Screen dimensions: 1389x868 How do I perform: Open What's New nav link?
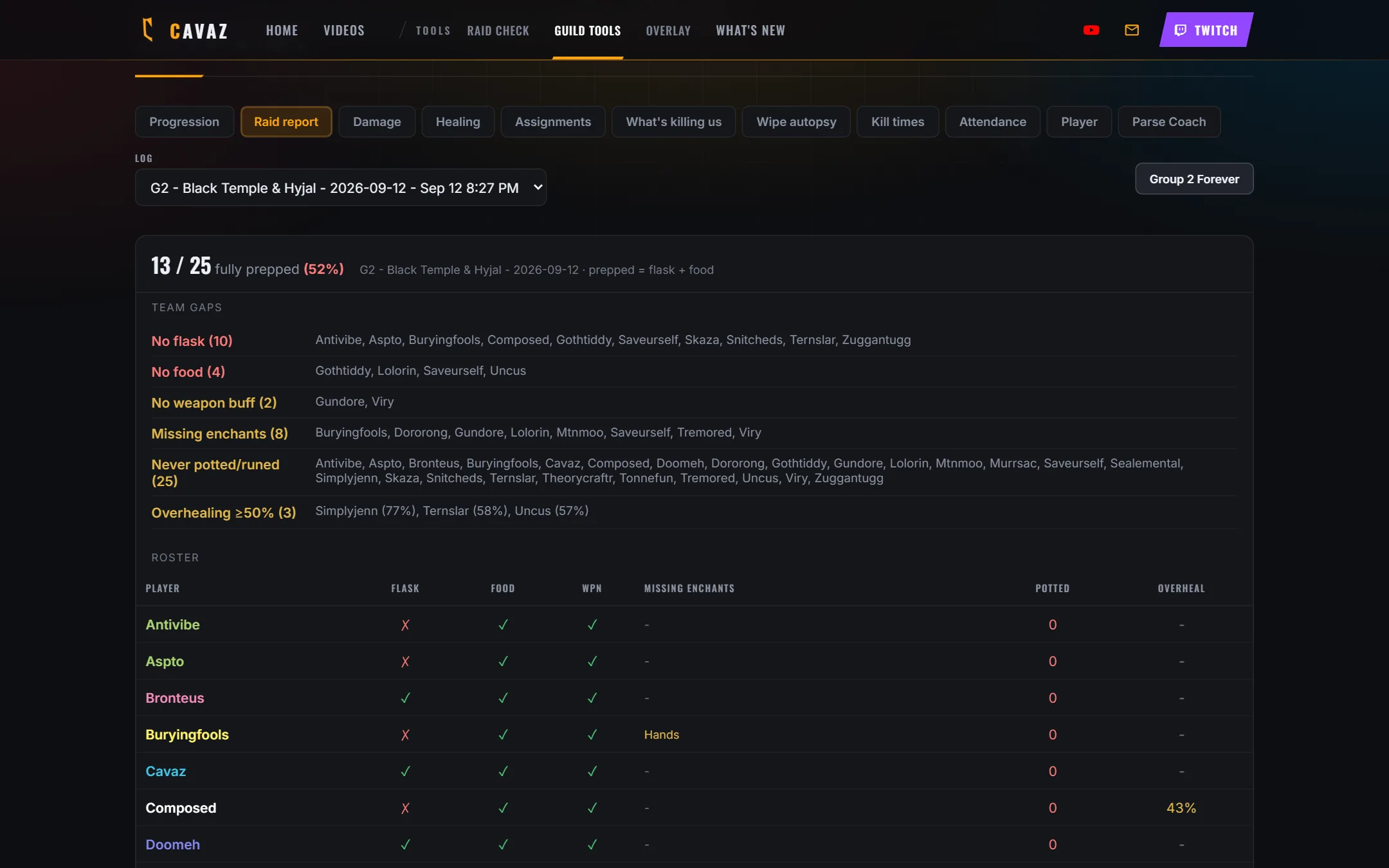tap(750, 30)
